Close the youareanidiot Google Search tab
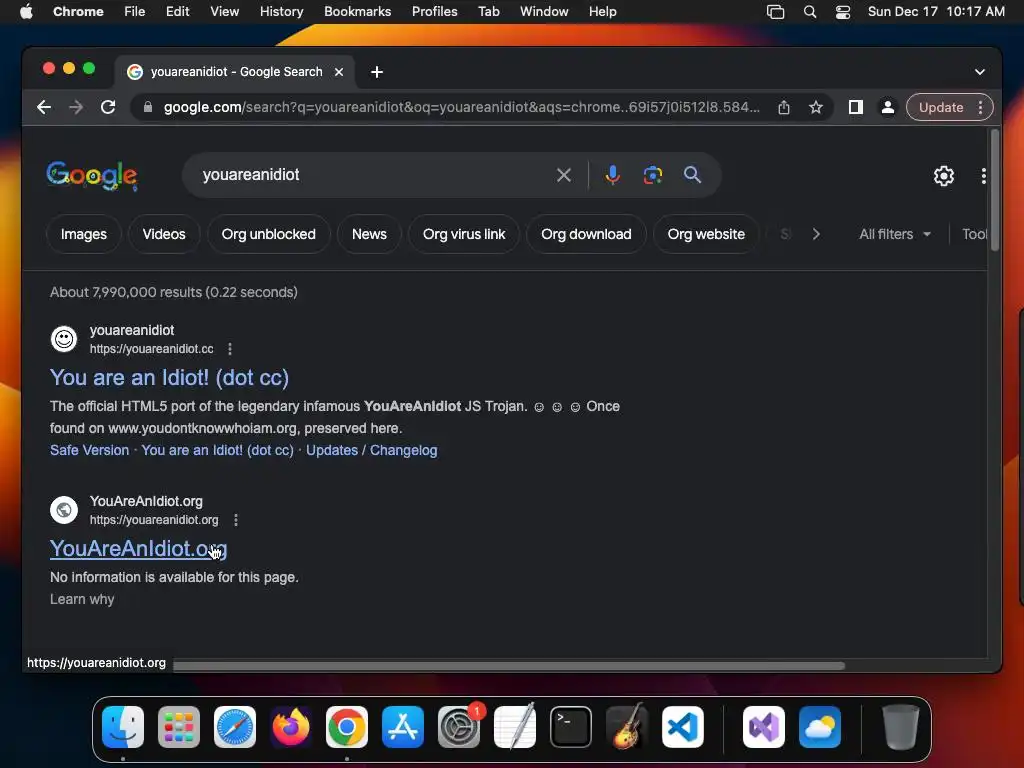 [339, 72]
